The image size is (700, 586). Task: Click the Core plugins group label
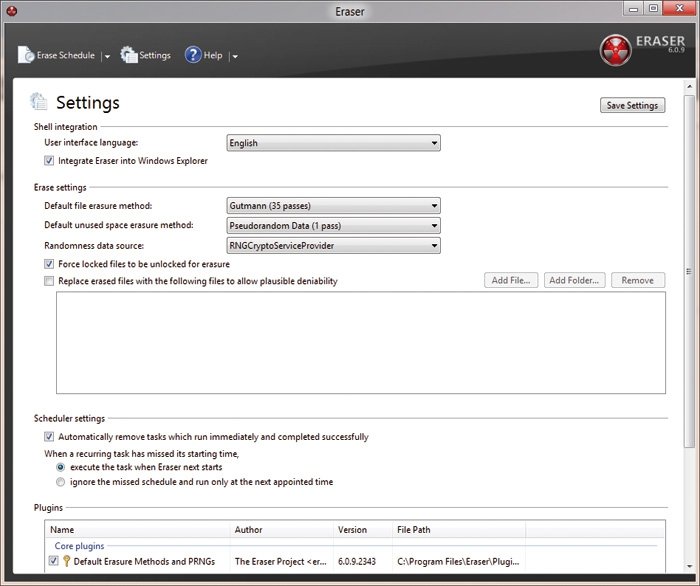click(x=79, y=546)
